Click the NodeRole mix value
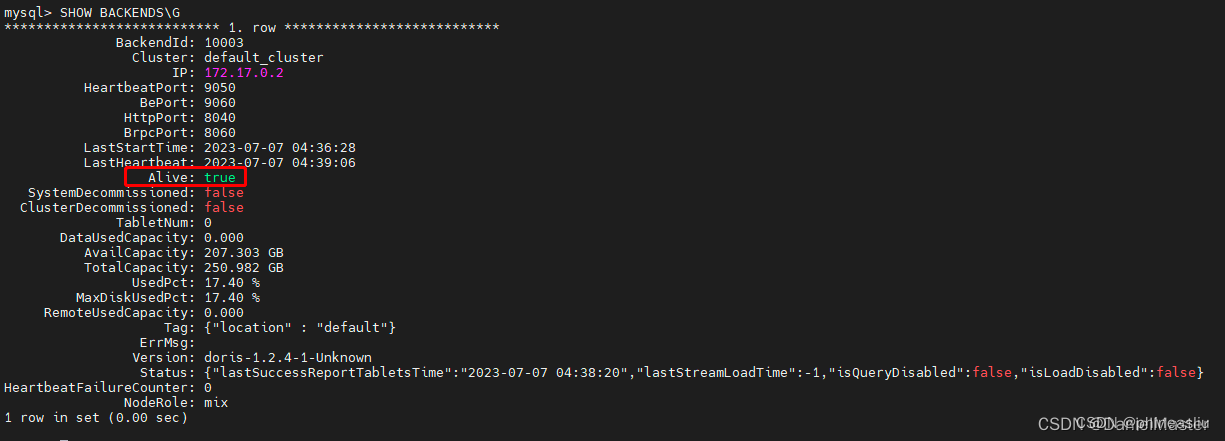 coord(215,402)
